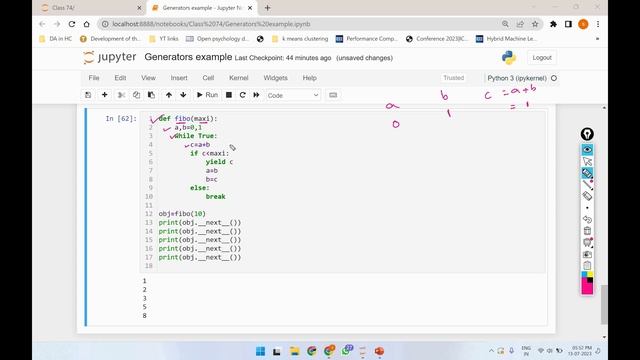Viewport: 640px width, 360px height.
Task: Open the YT links bookmark folder
Action: 164,39
